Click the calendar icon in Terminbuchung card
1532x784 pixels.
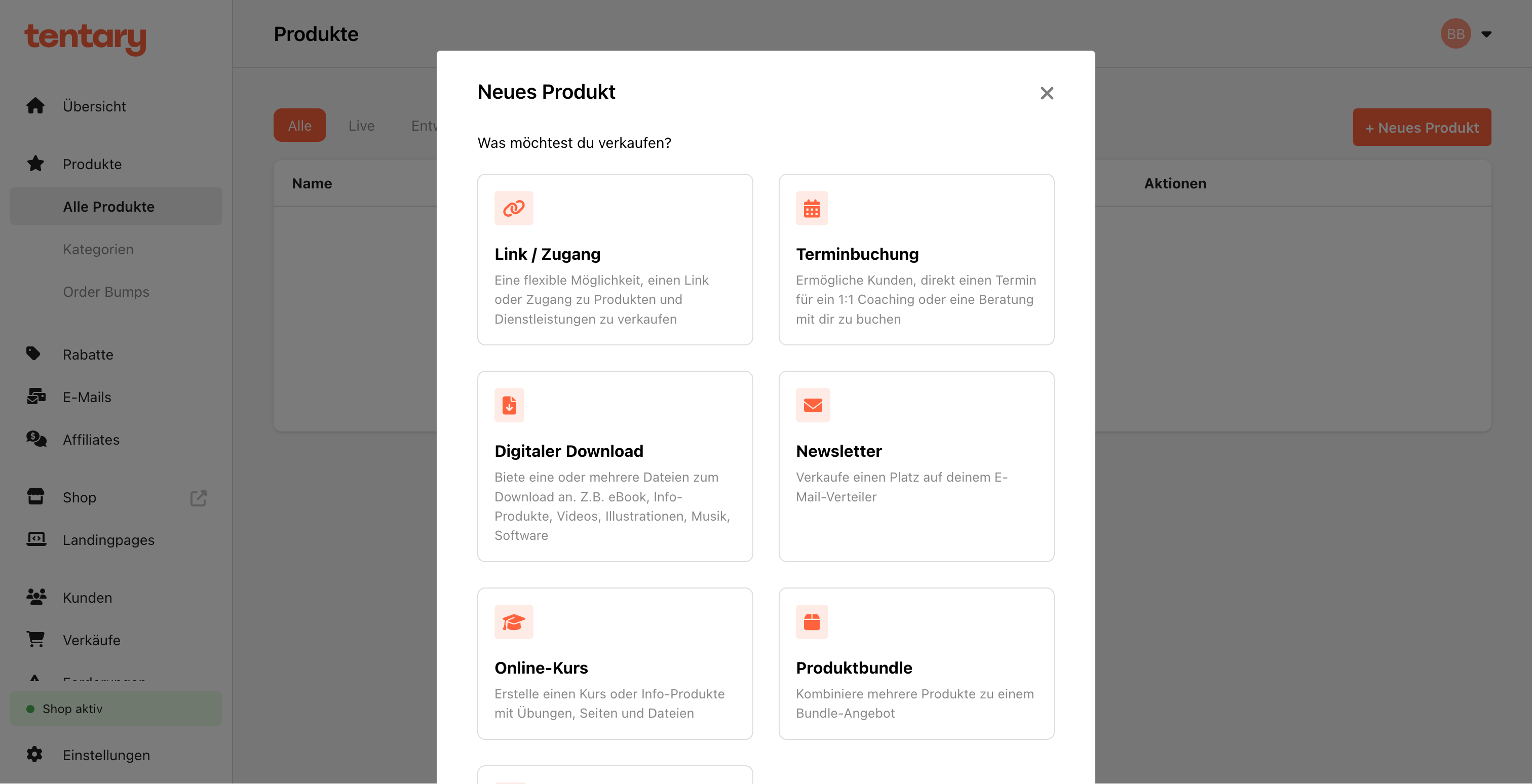click(812, 208)
